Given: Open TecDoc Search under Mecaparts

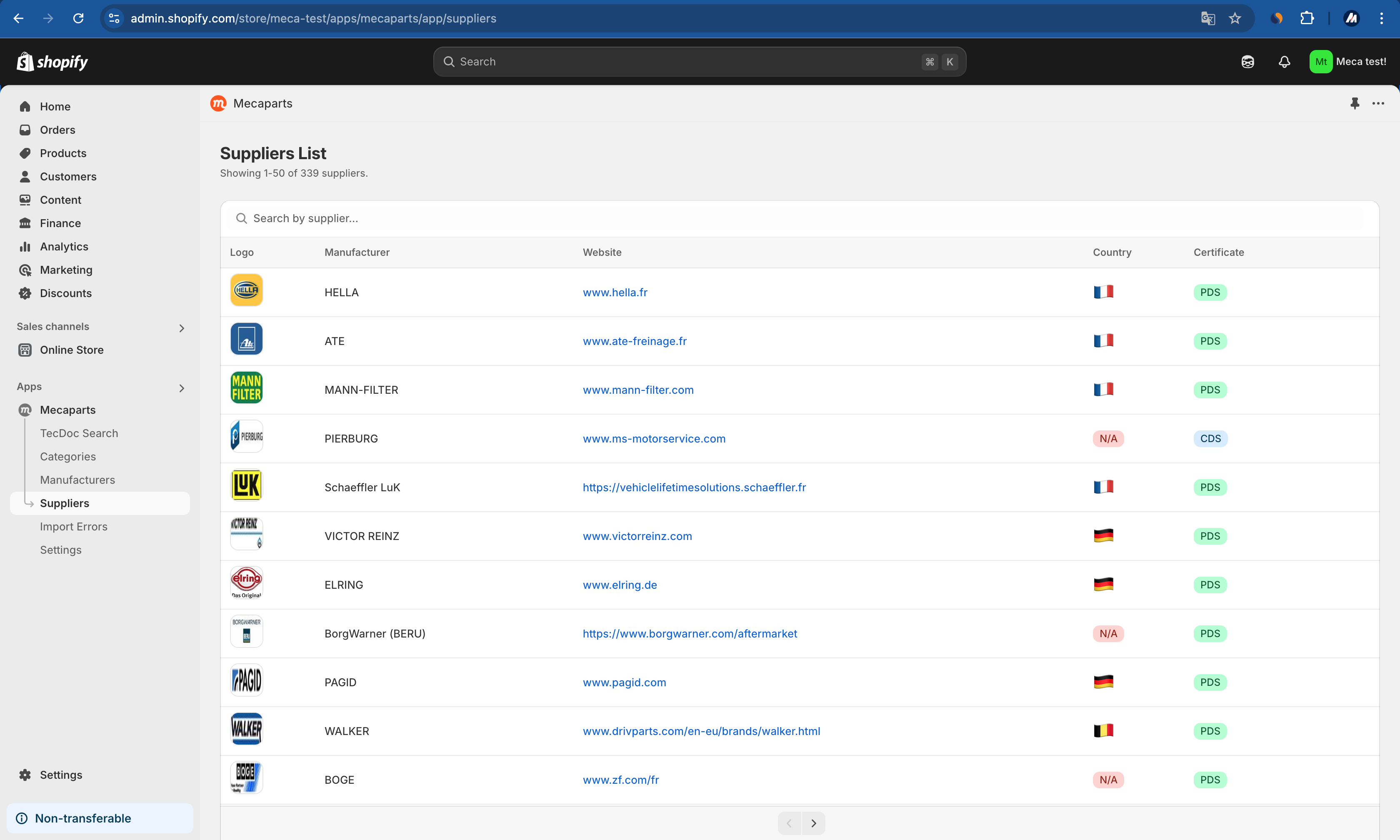Looking at the screenshot, I should click(79, 433).
